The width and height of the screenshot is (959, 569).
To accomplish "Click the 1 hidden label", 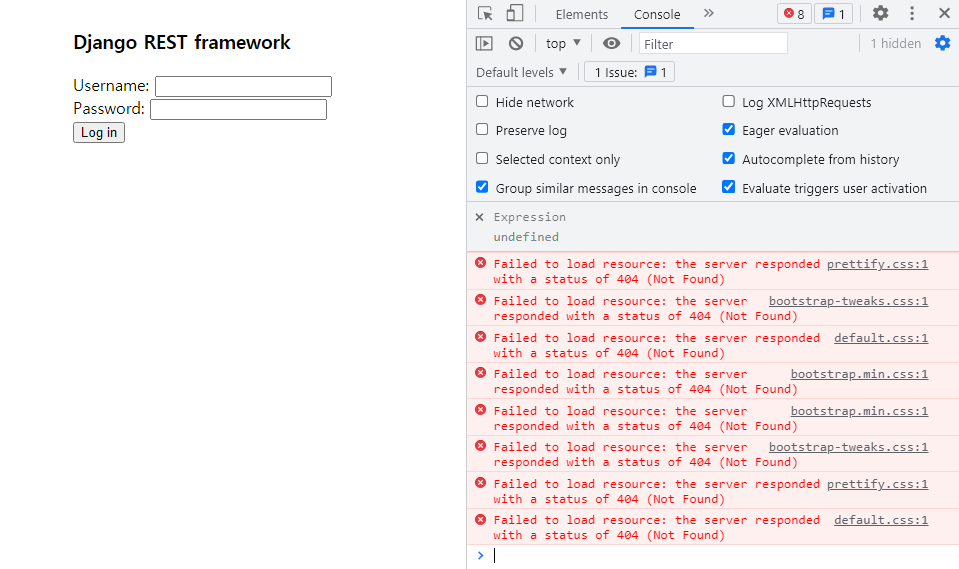I will [x=895, y=43].
